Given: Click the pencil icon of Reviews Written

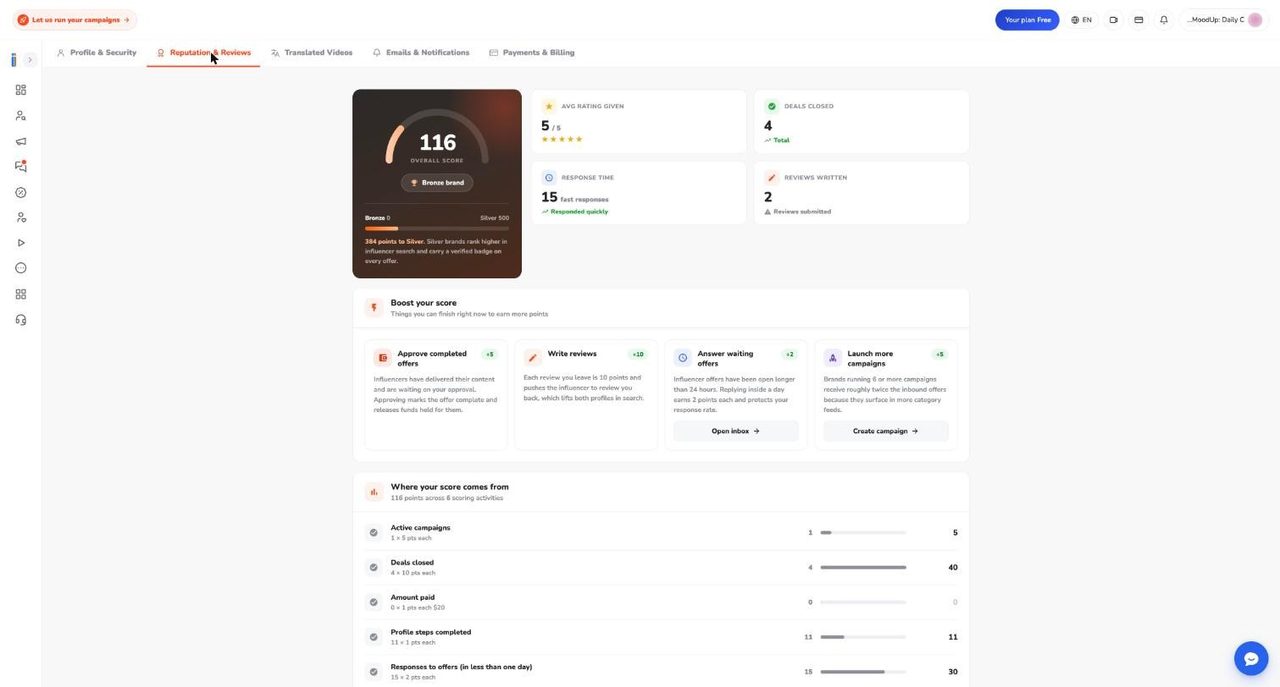Looking at the screenshot, I should (771, 178).
